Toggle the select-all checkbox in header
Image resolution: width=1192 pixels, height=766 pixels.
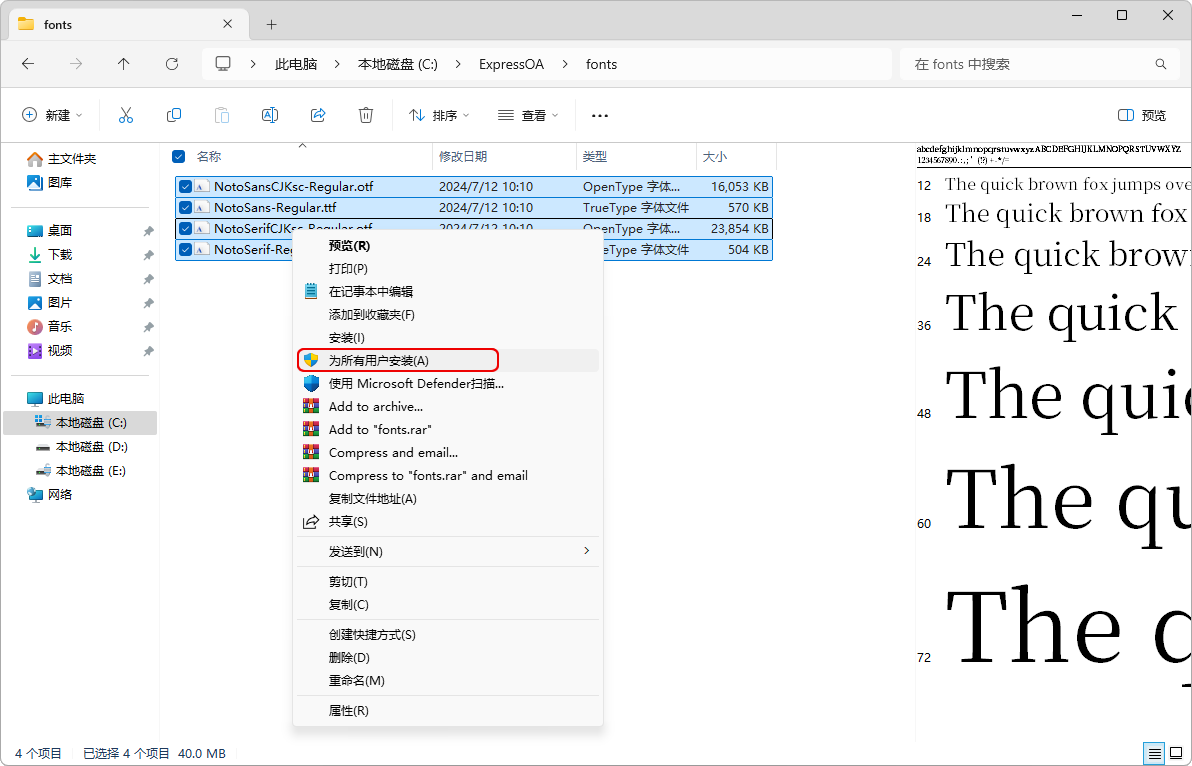[x=179, y=156]
